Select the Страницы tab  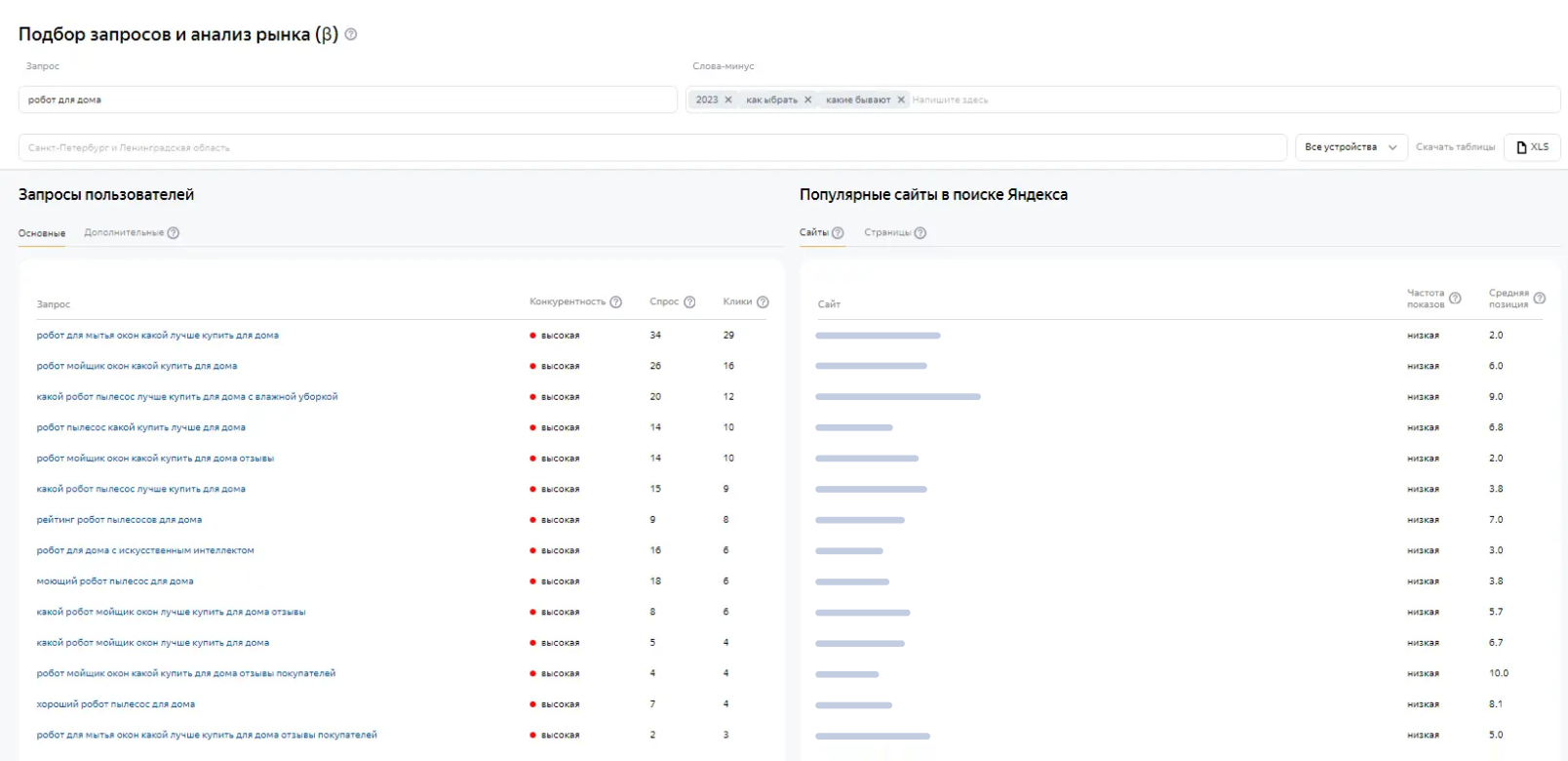pyautogui.click(x=887, y=233)
